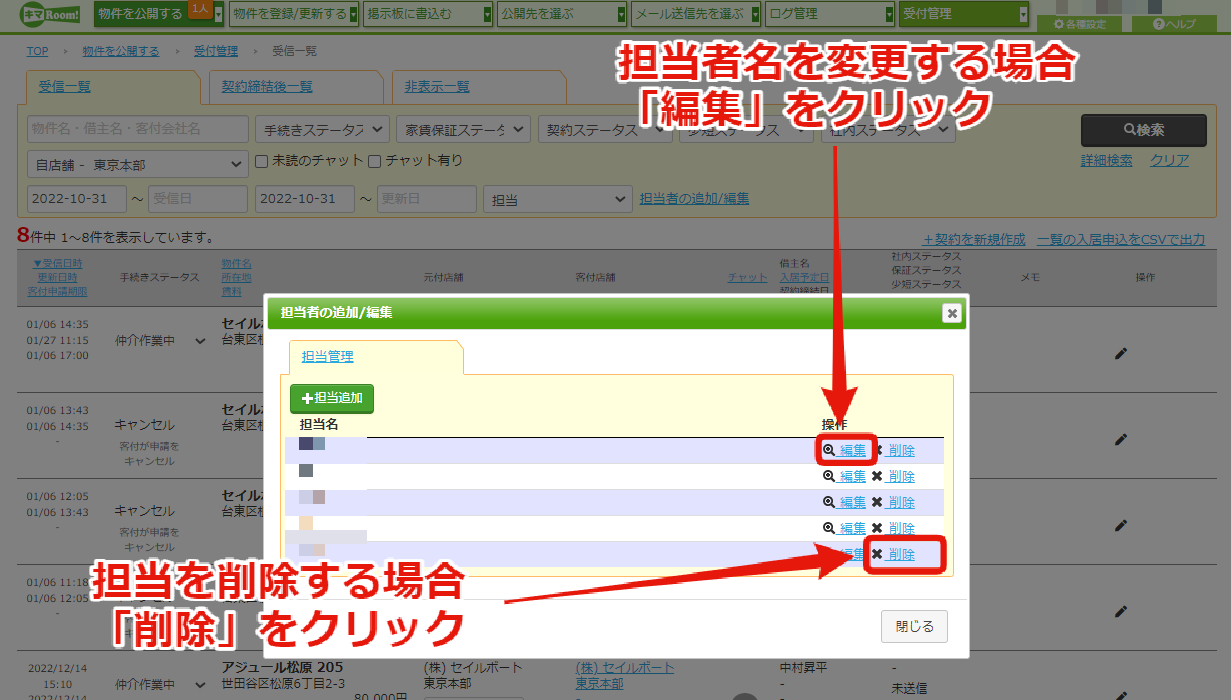Open the 受付管理 top menu
1231x700 pixels.
[x=964, y=14]
